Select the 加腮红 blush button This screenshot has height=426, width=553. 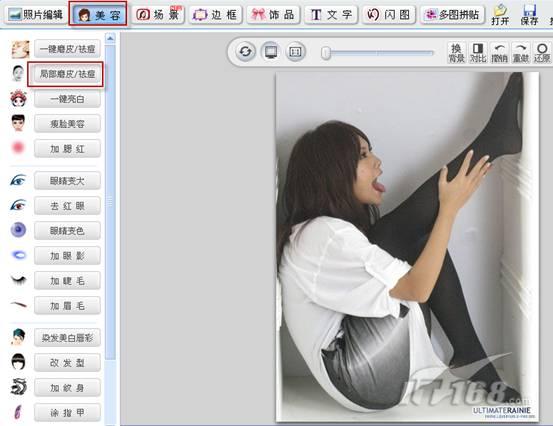coord(67,149)
